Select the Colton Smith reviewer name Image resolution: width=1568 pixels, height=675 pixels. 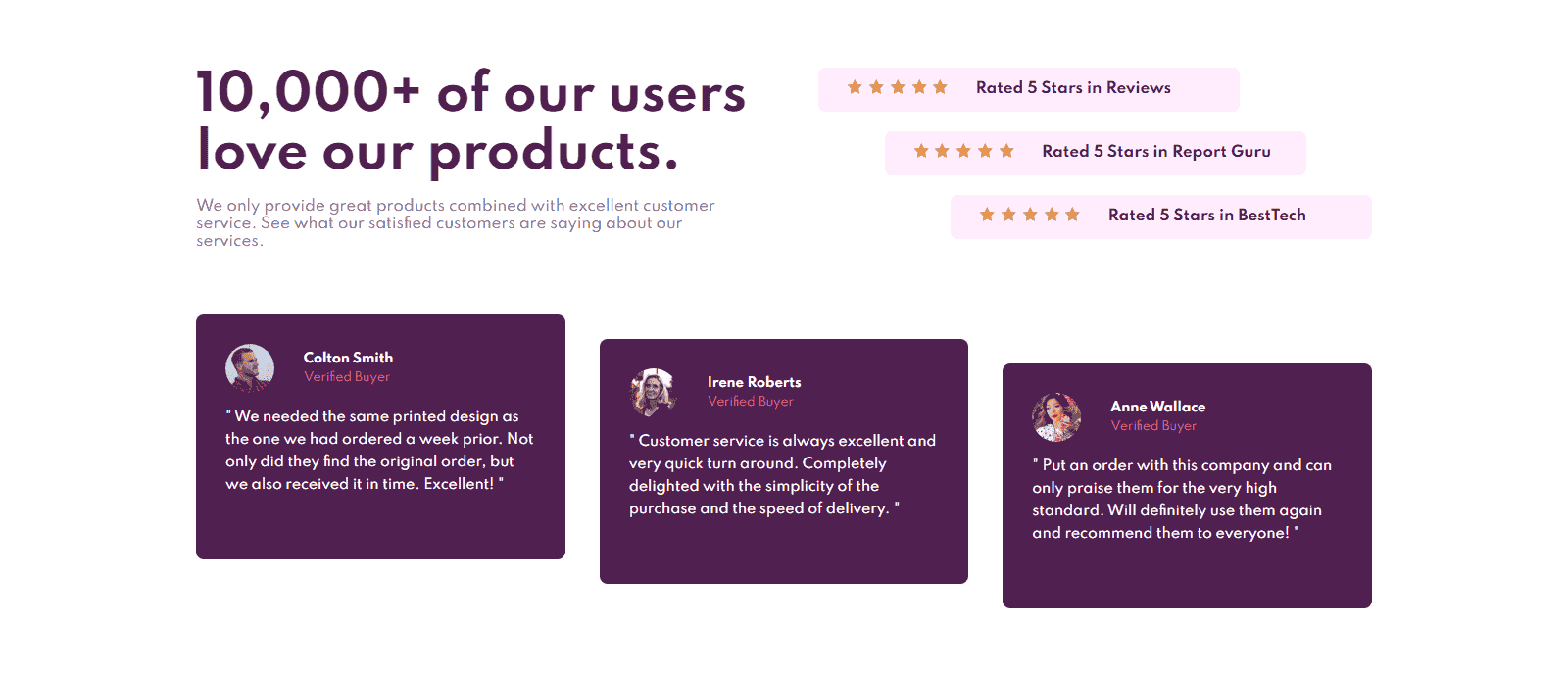click(x=348, y=358)
